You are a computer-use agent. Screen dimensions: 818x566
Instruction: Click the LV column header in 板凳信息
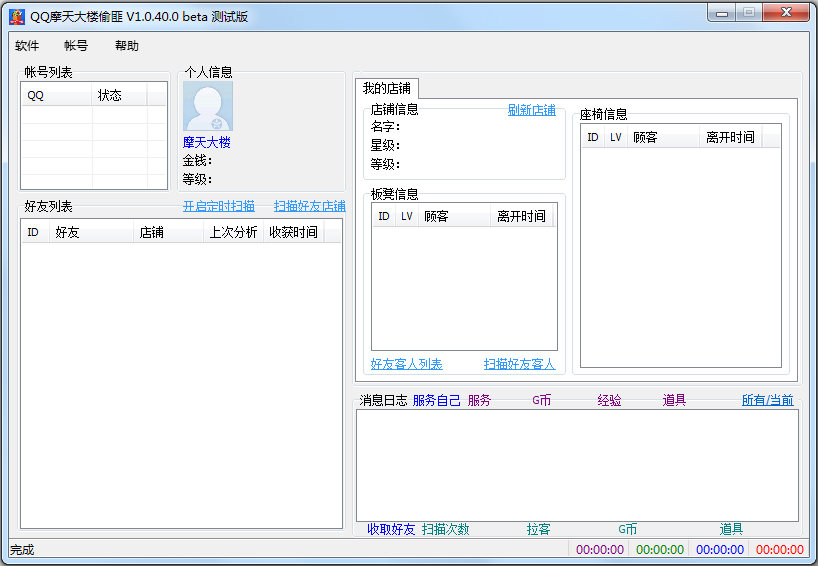406,216
